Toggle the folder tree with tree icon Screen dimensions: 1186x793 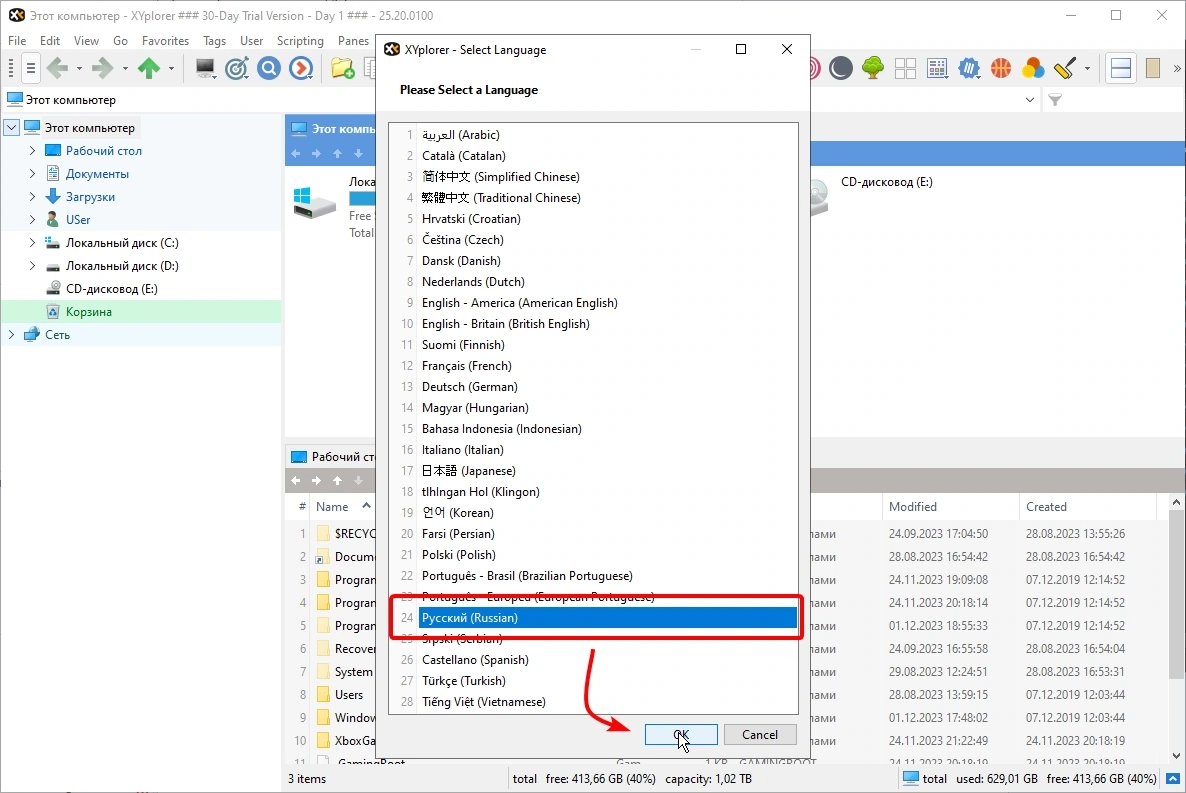tap(873, 68)
